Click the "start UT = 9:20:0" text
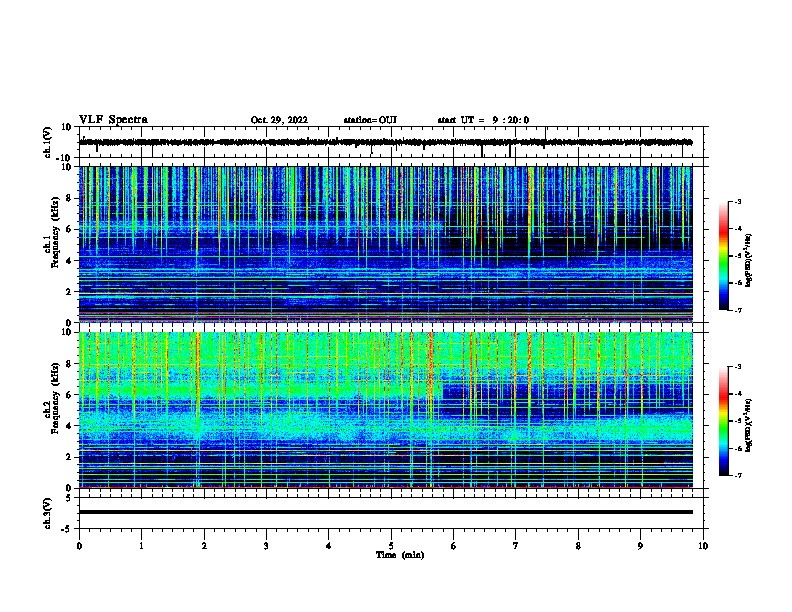Screen dimensions: 792x612 (483, 120)
